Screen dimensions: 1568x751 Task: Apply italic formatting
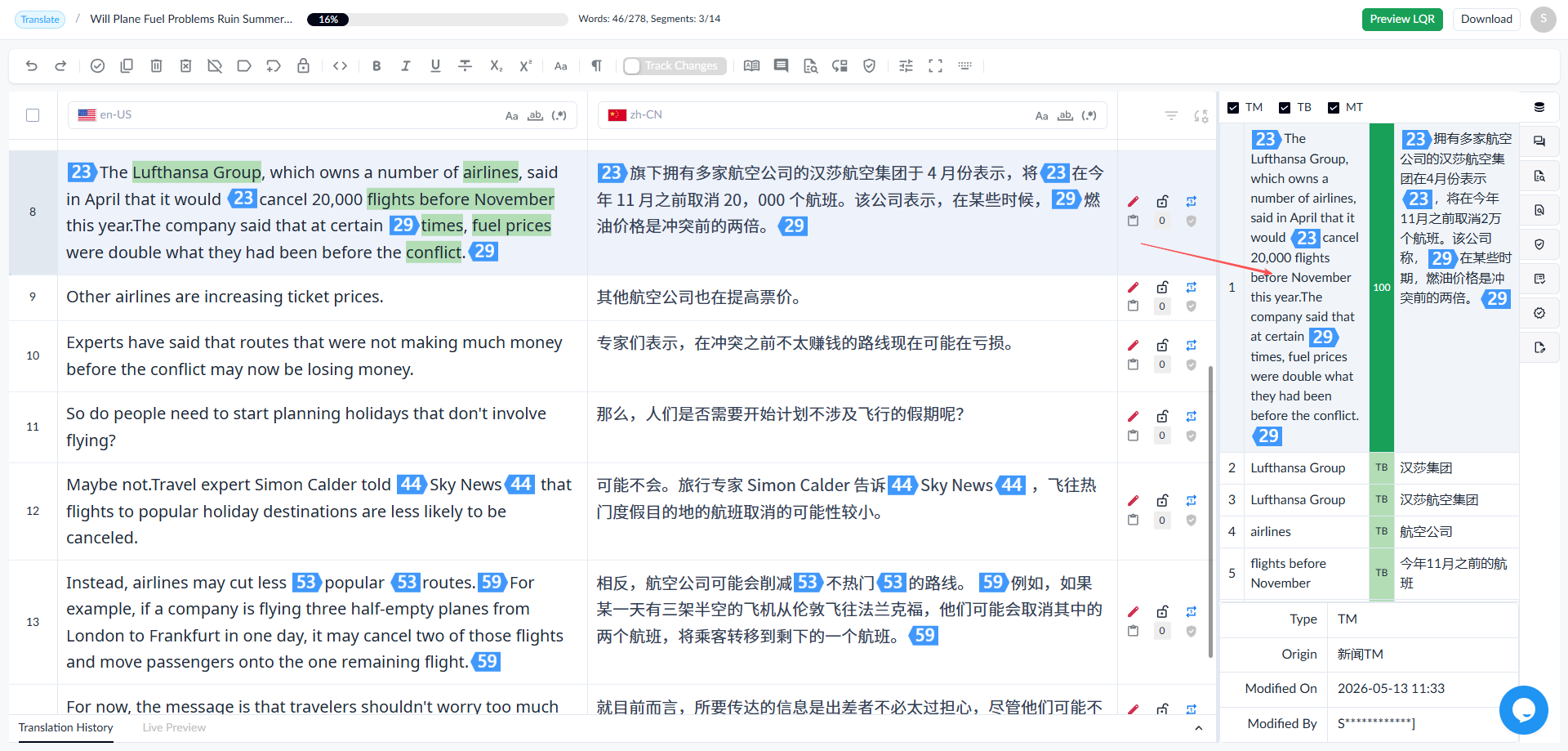point(406,66)
